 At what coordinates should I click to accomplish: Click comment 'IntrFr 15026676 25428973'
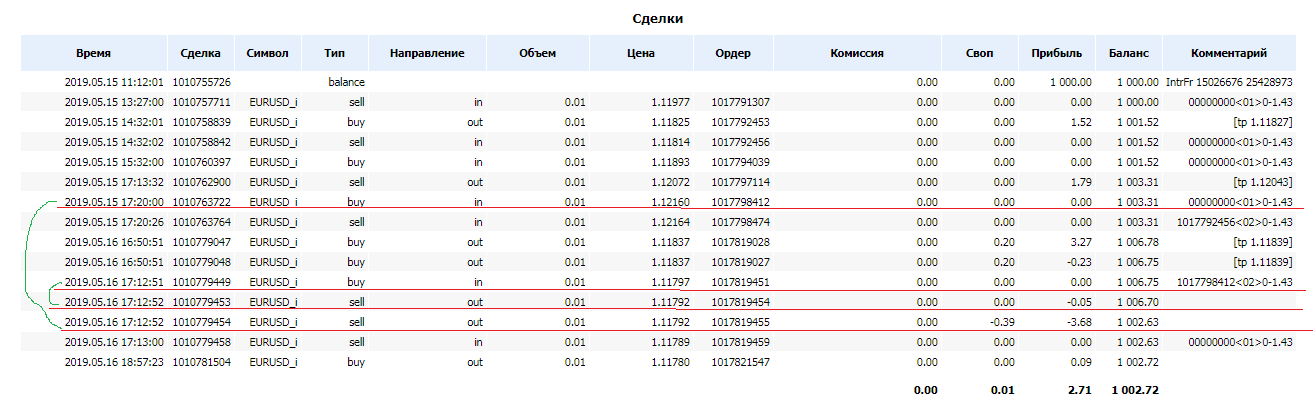pos(1230,80)
